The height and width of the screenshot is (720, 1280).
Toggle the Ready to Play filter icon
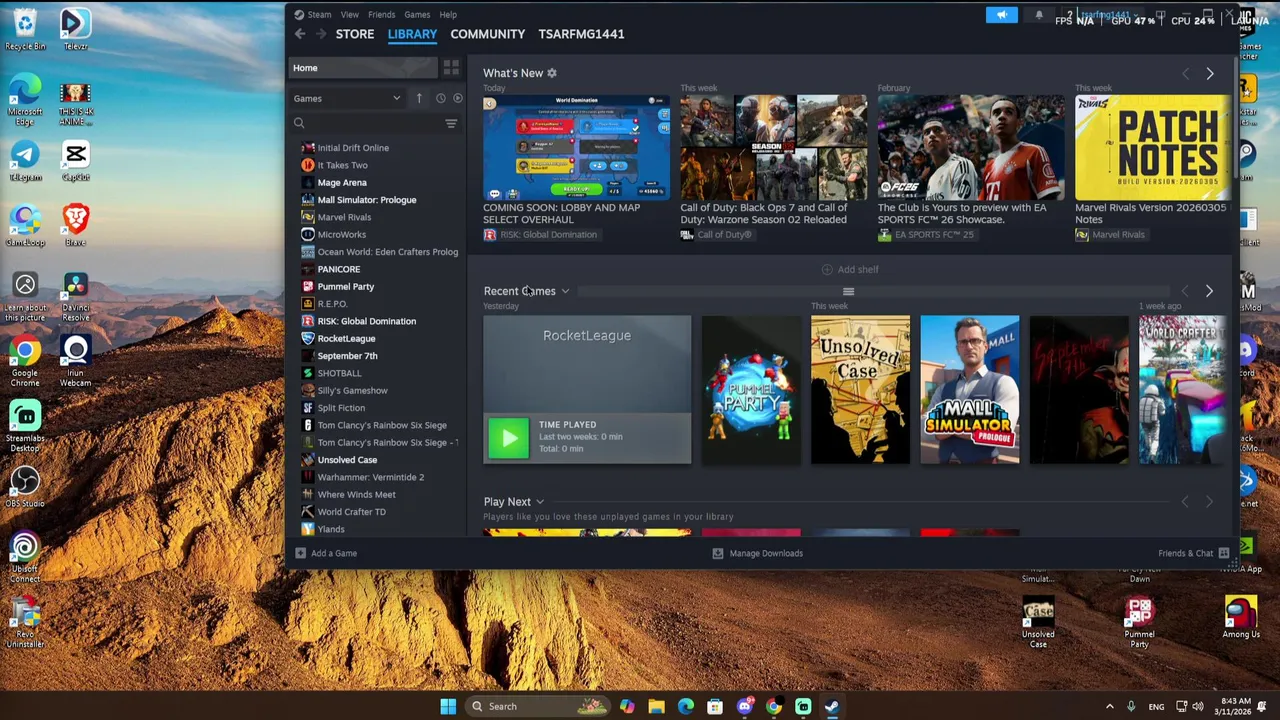(458, 98)
